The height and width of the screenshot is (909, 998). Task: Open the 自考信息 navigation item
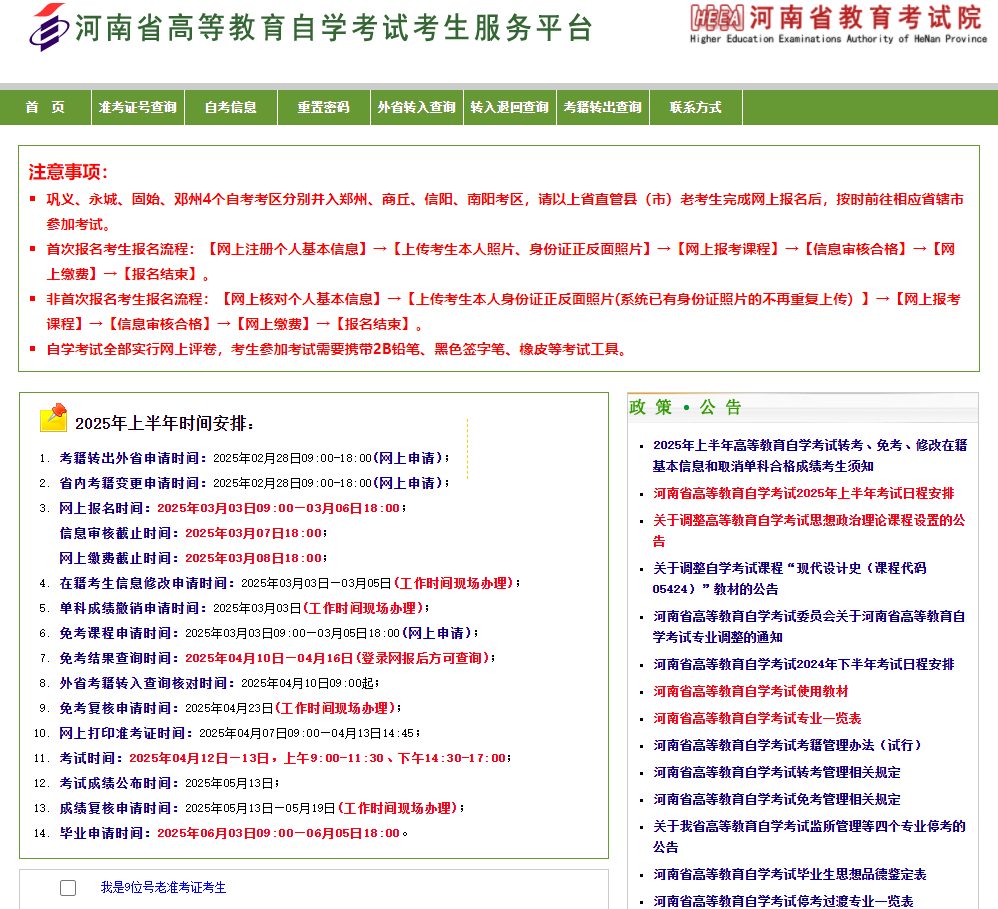coord(230,106)
